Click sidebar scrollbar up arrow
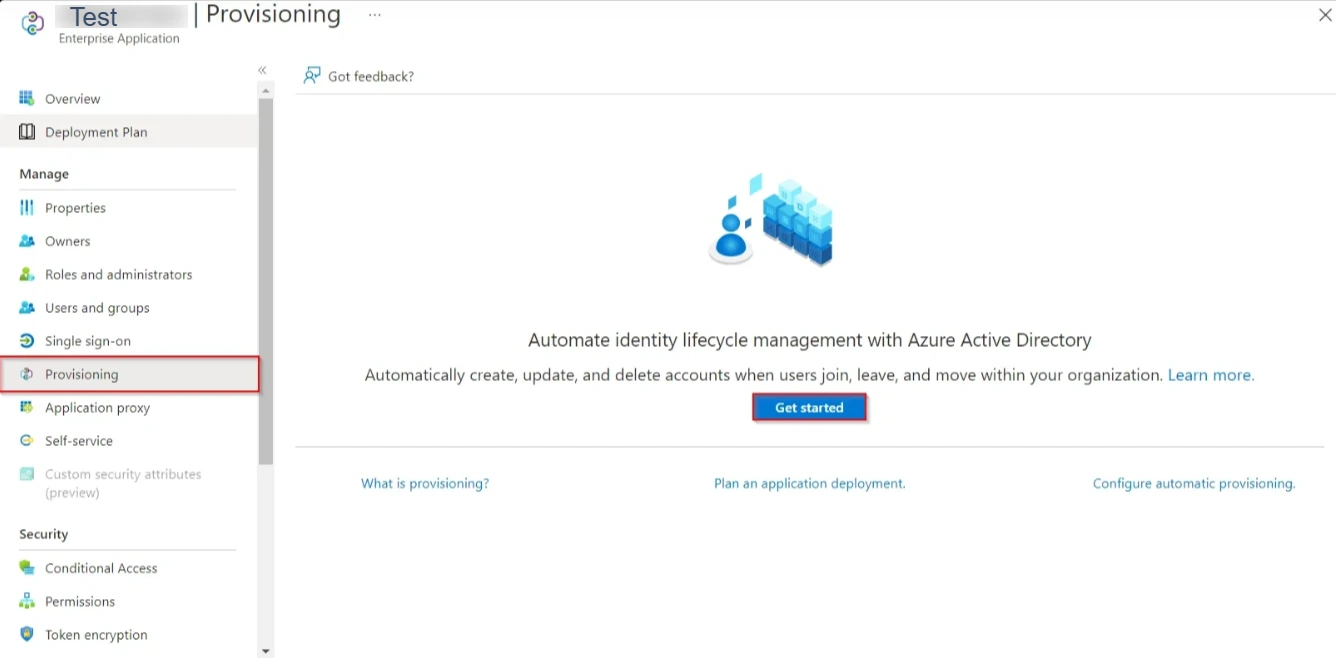 click(266, 91)
